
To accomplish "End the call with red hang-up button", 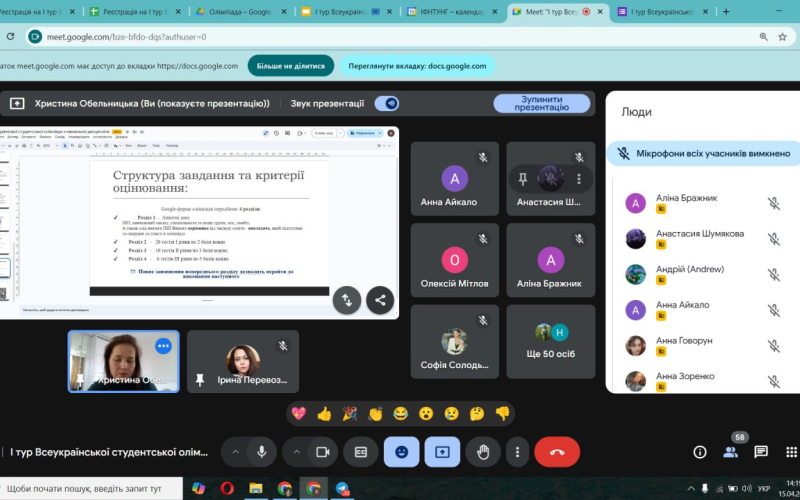I will 557,452.
